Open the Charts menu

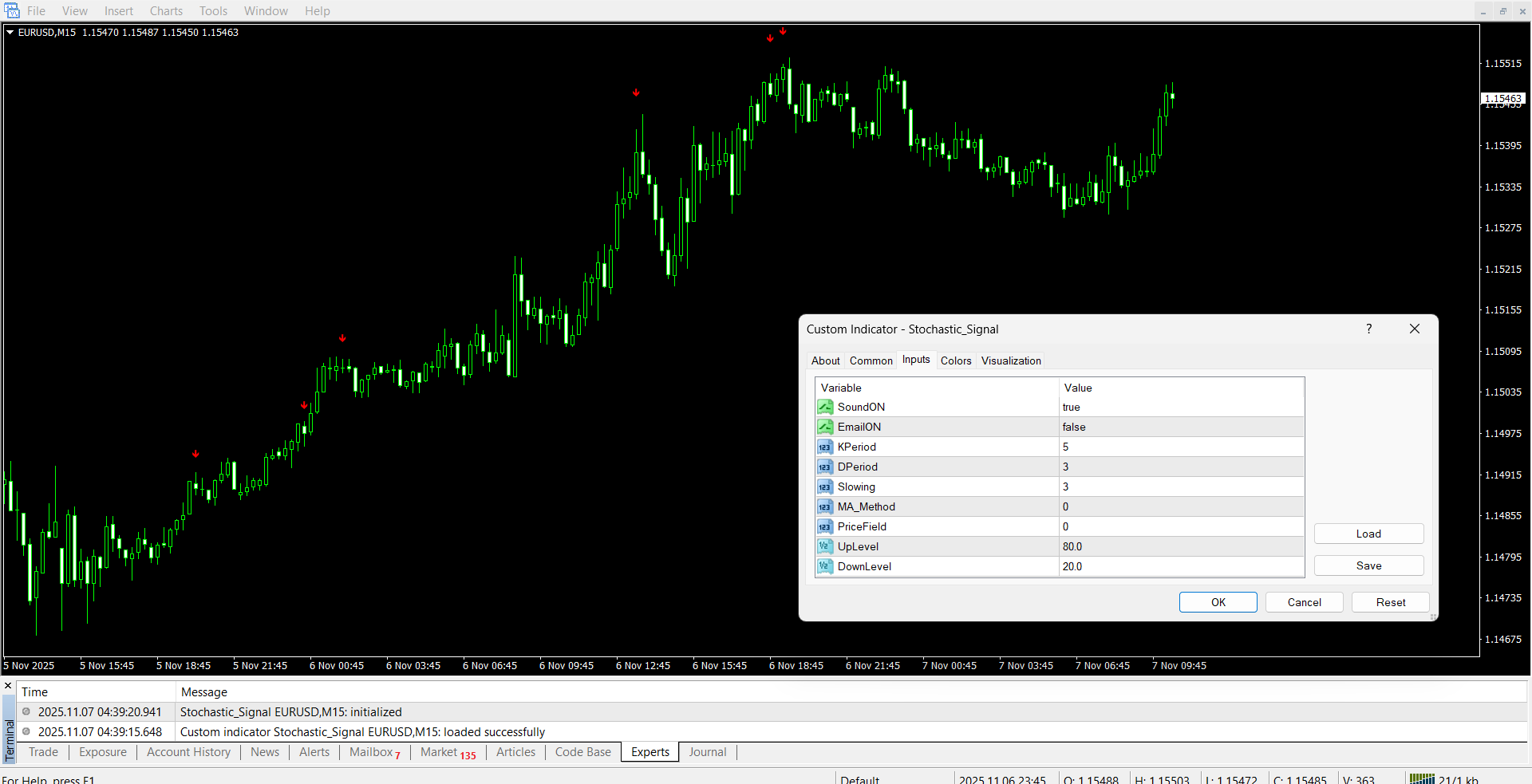click(166, 11)
